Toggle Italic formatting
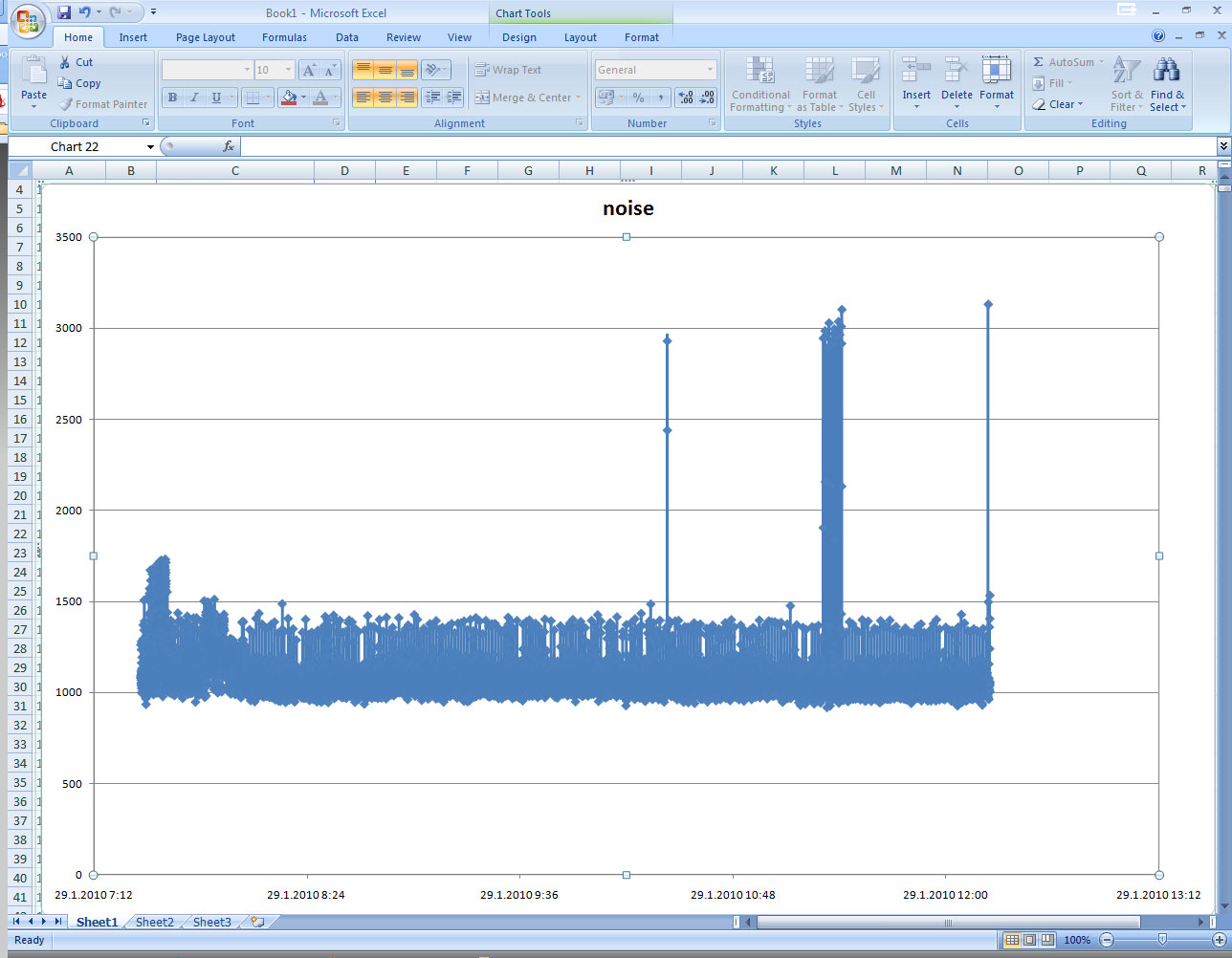Image resolution: width=1232 pixels, height=958 pixels. click(x=194, y=98)
